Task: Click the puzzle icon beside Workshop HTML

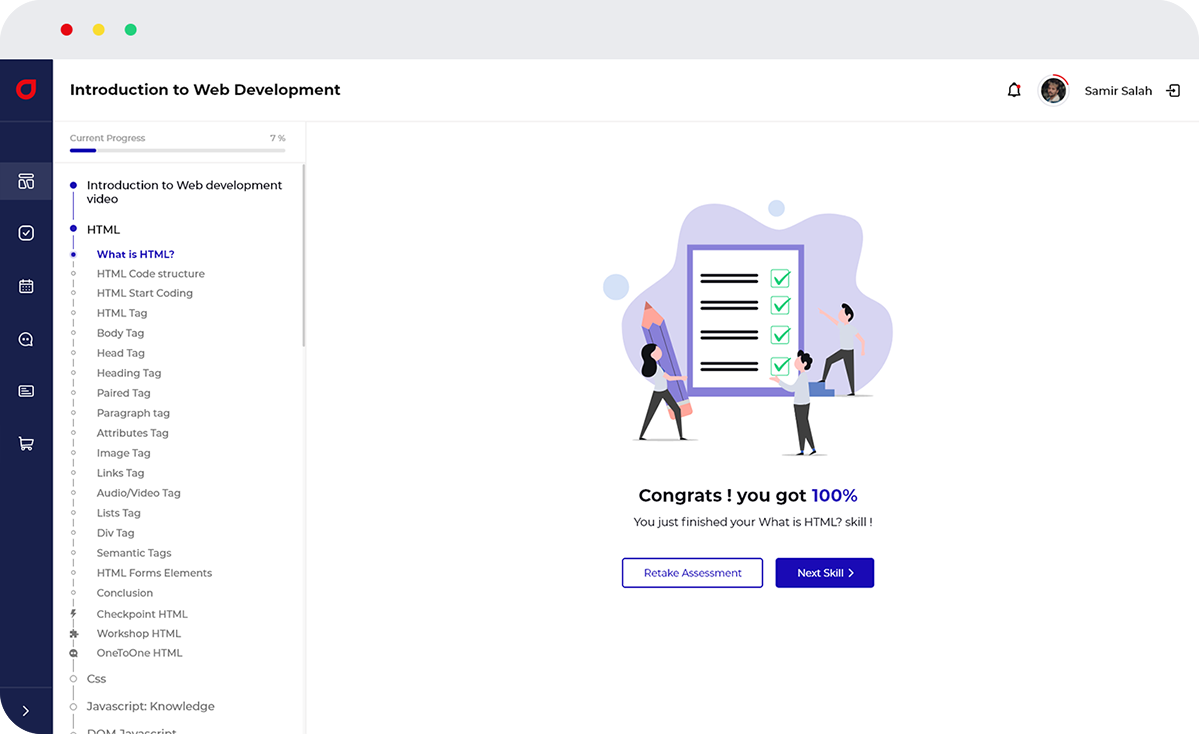Action: 73,633
